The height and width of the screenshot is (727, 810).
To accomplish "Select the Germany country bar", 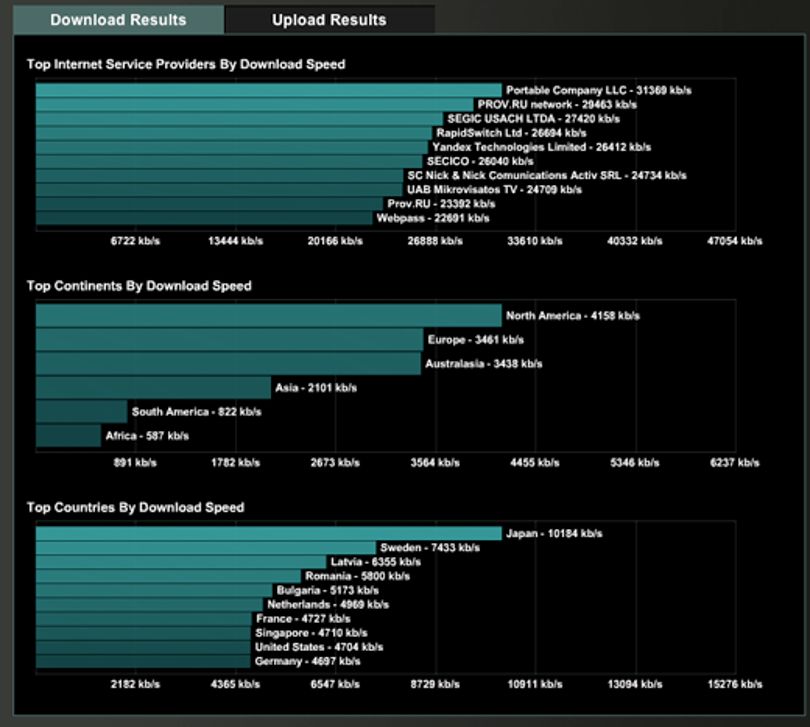I will tap(143, 661).
